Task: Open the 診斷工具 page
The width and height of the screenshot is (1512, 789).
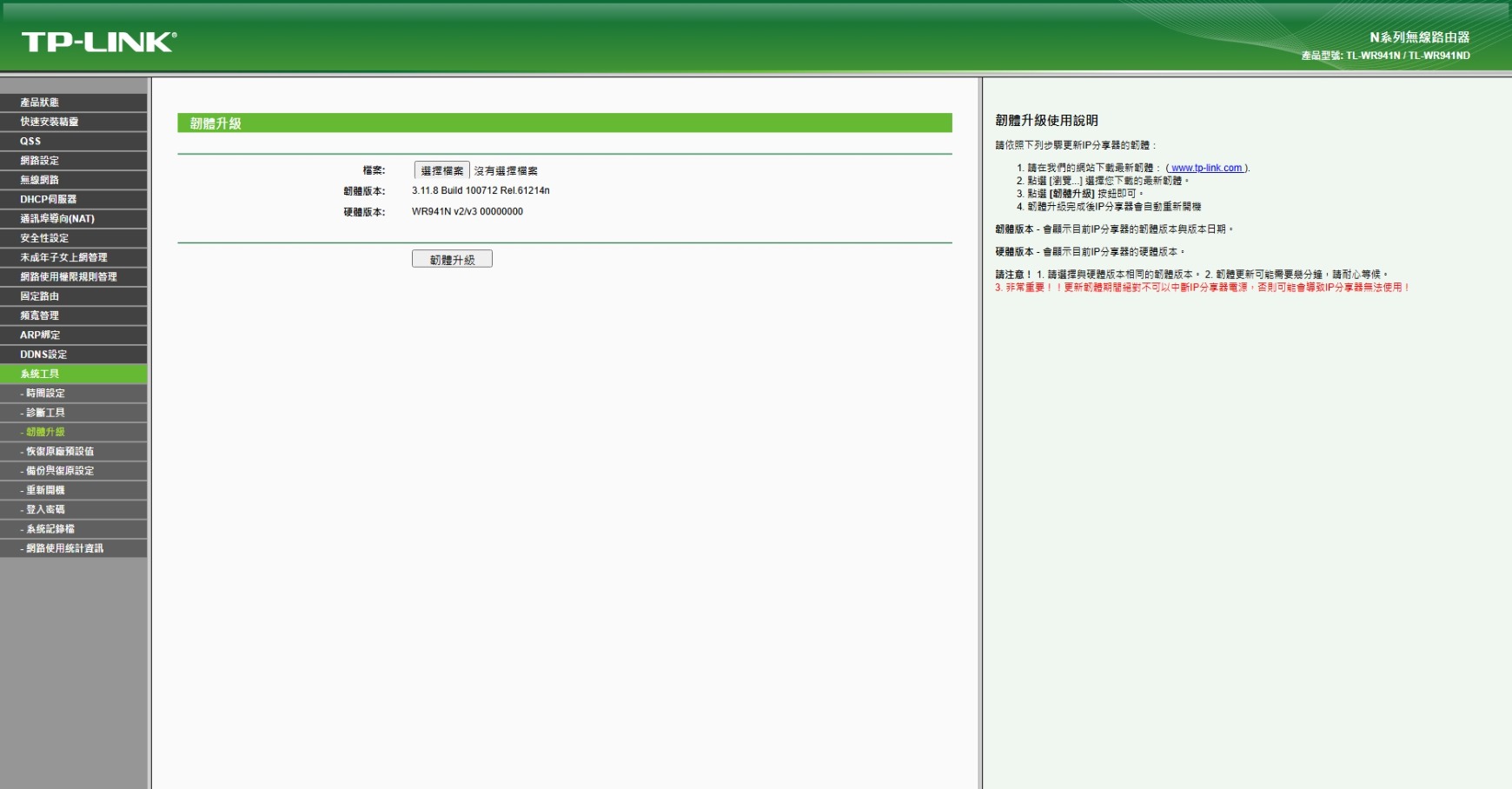Action: [x=43, y=412]
